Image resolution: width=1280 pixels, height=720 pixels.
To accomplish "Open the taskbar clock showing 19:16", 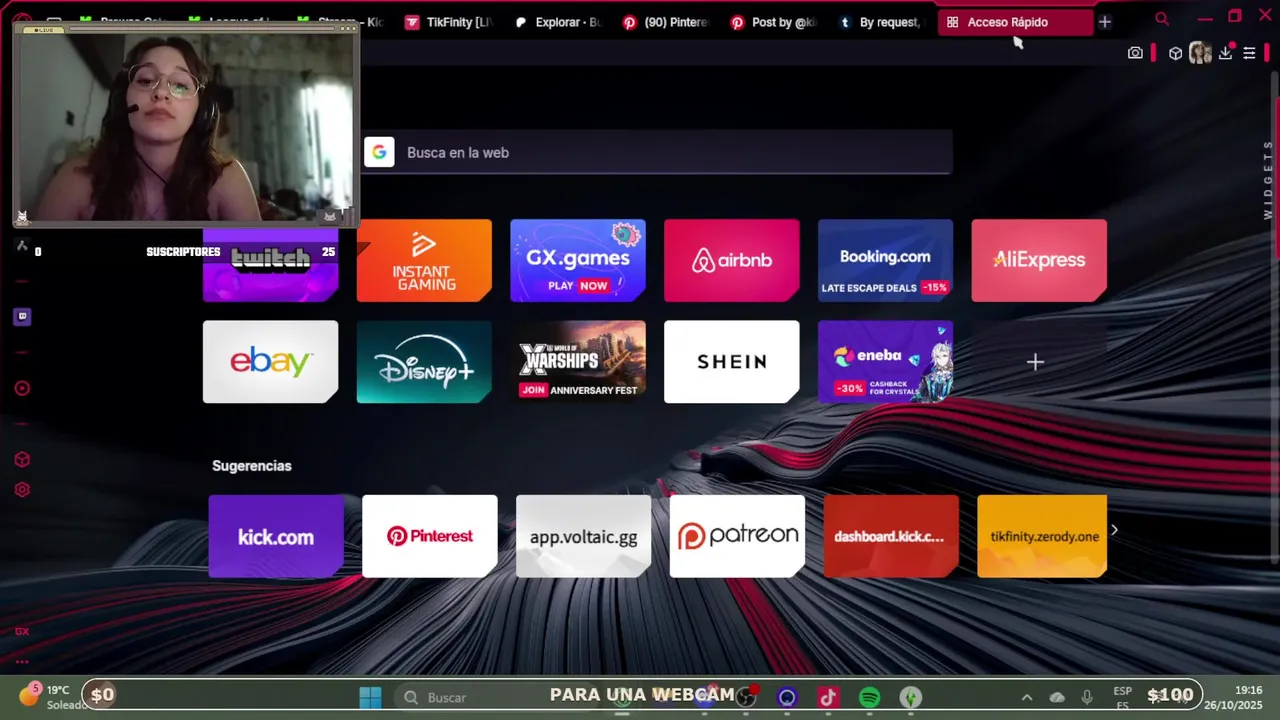I will 1233,697.
